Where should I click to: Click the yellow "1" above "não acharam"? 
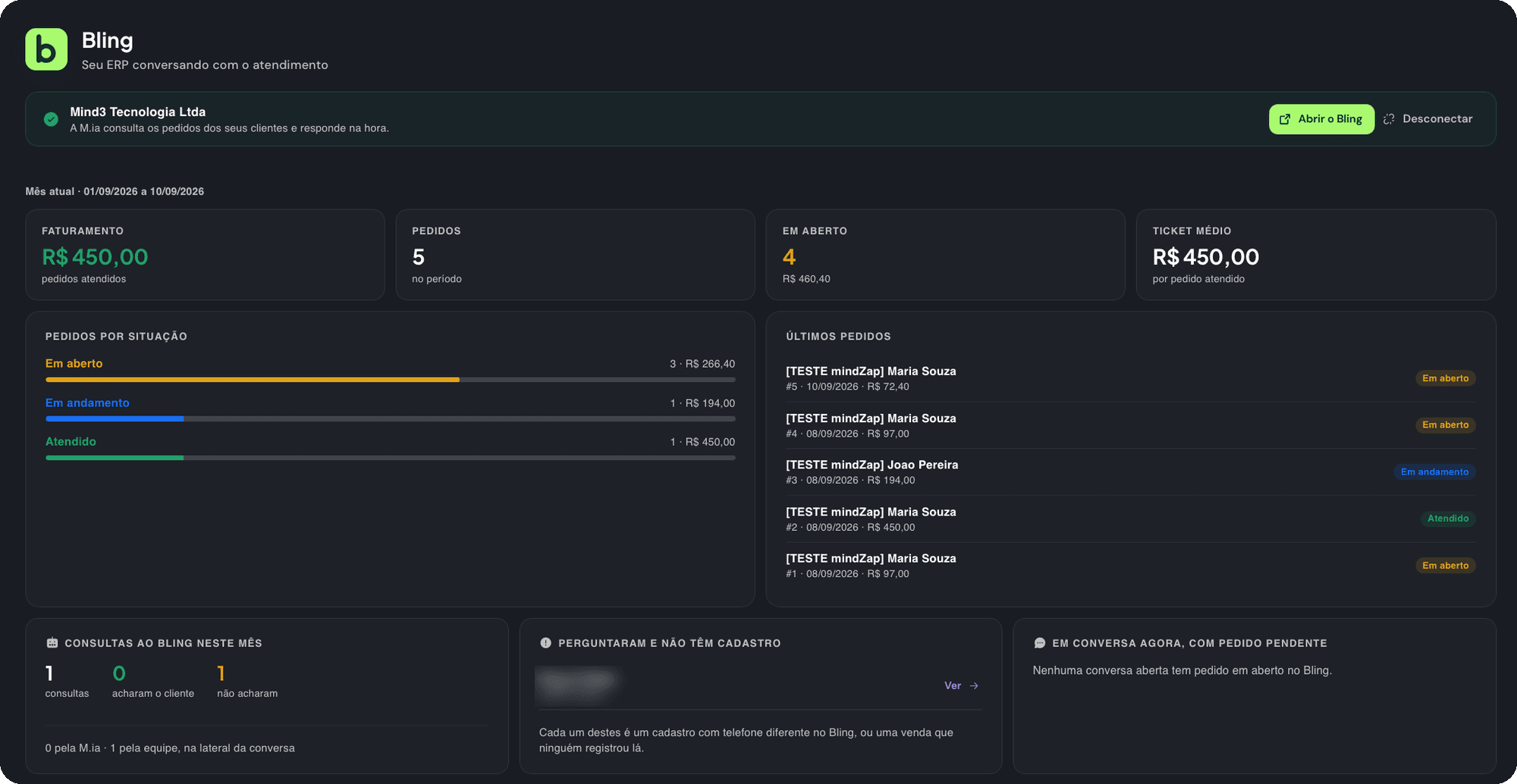[221, 673]
